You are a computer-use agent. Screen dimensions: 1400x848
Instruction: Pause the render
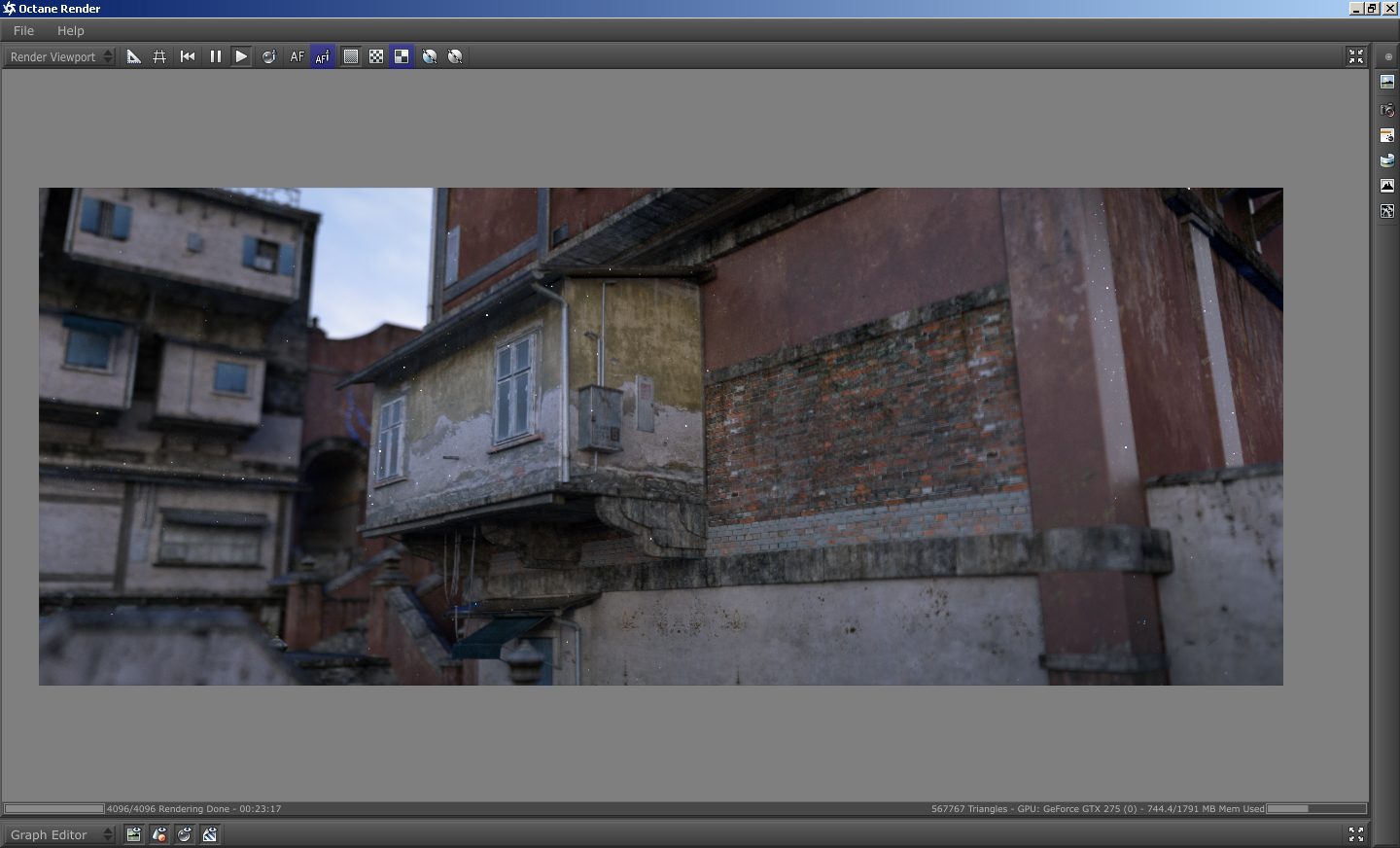point(215,57)
